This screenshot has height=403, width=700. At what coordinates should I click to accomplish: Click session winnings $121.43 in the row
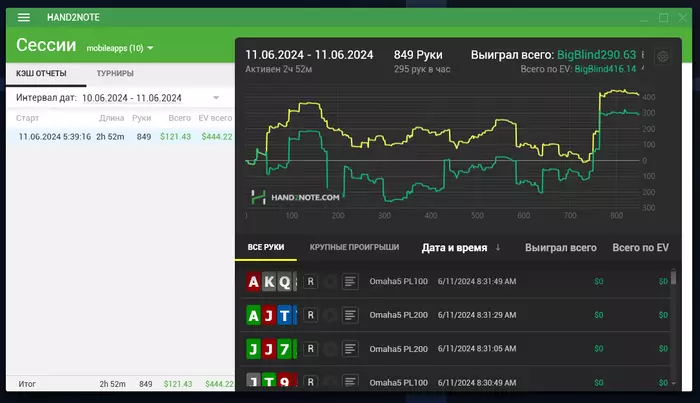(x=175, y=137)
